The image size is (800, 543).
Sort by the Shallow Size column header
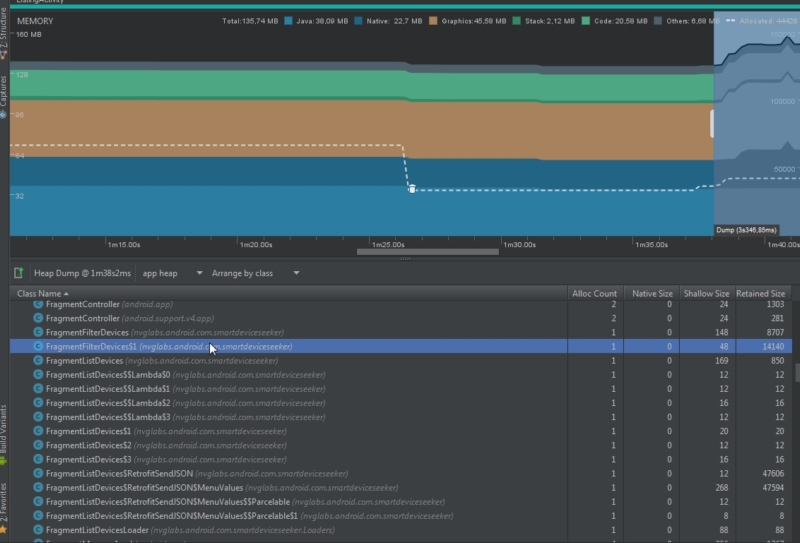(706, 293)
